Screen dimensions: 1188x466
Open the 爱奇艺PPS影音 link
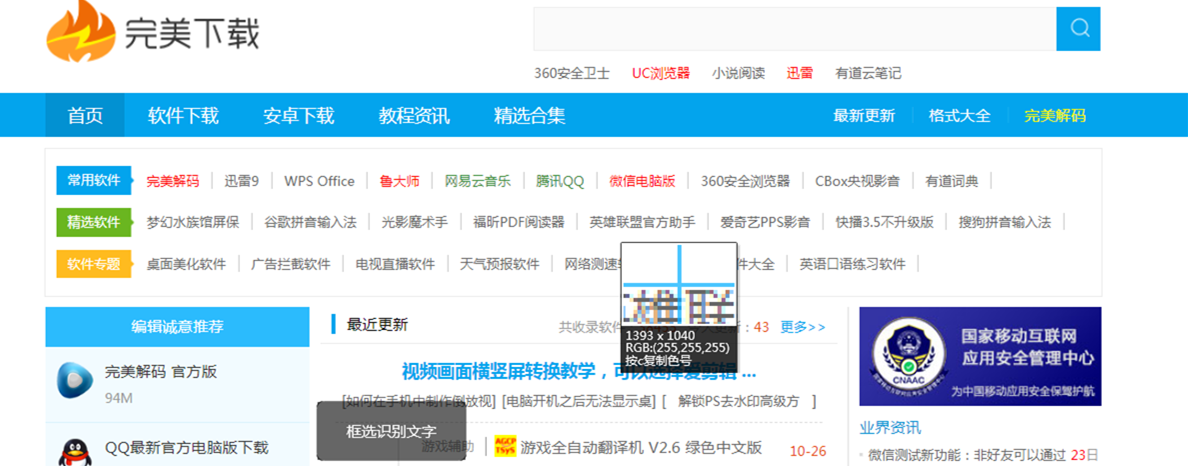pyautogui.click(x=765, y=222)
